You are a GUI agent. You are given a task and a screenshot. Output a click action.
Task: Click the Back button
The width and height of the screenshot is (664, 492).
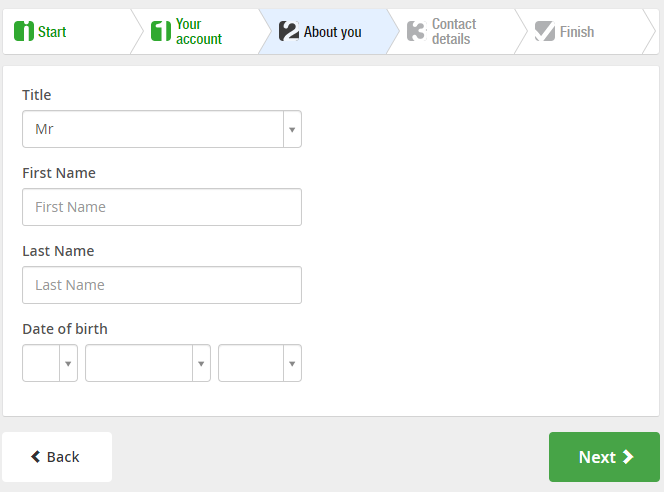tap(57, 457)
